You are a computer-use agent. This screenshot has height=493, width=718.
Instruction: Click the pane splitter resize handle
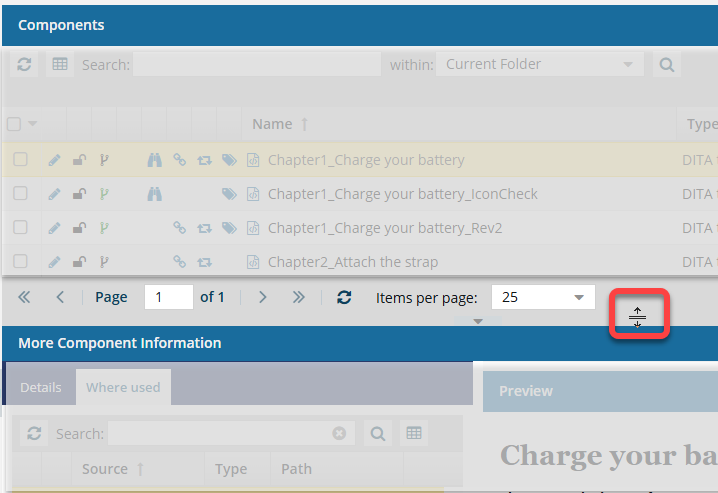tap(638, 317)
